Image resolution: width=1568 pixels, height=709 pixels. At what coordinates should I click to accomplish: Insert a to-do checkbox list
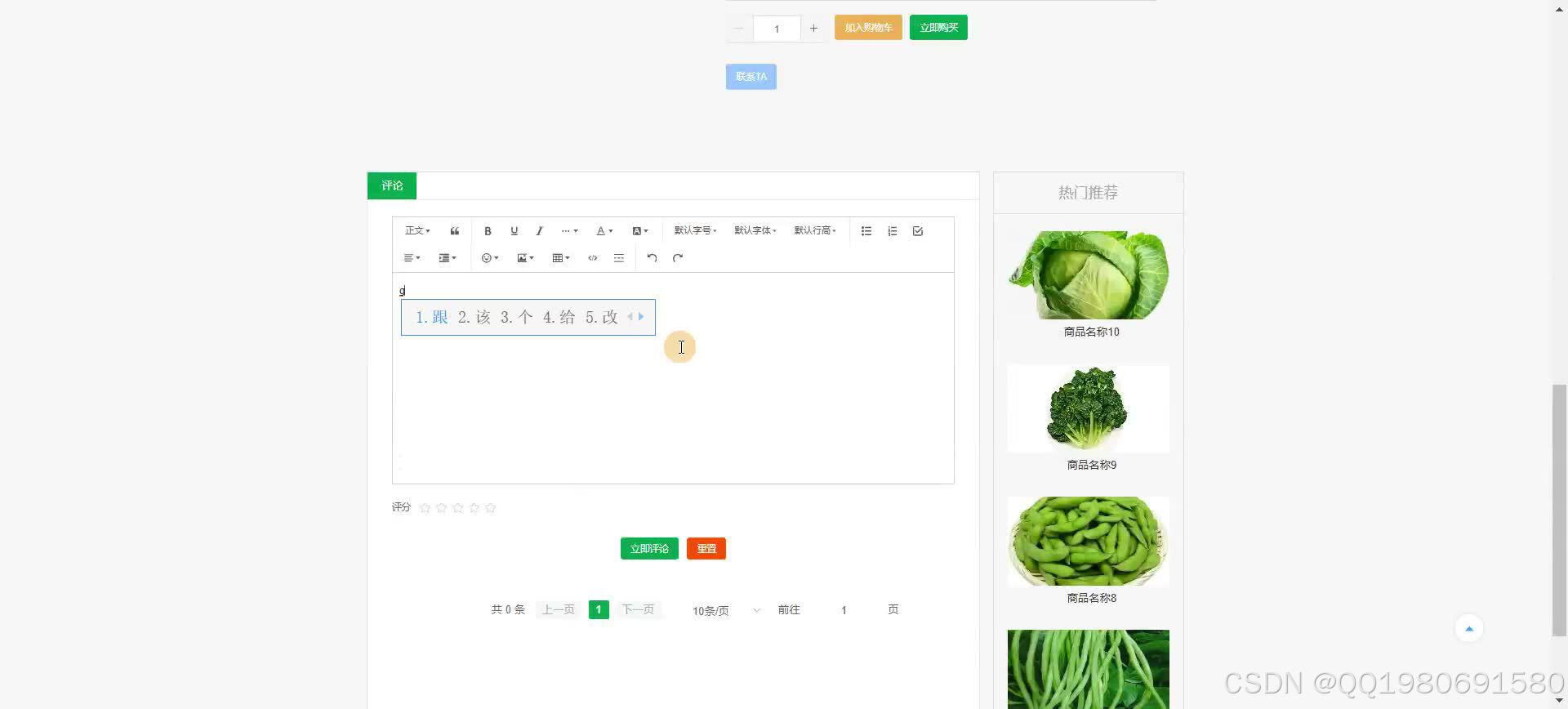[918, 231]
